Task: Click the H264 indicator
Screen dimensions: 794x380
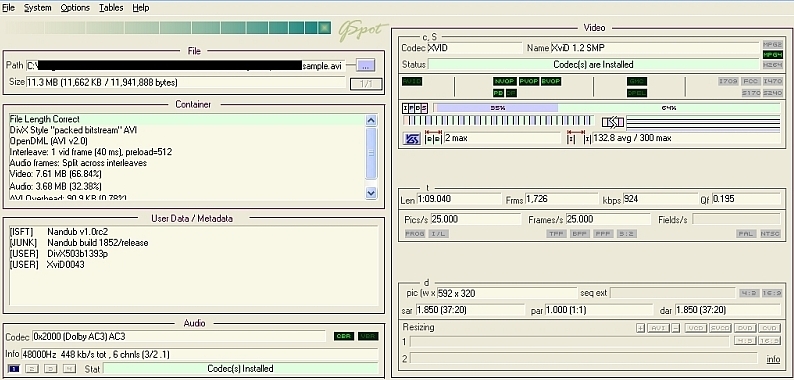Action: 773,65
